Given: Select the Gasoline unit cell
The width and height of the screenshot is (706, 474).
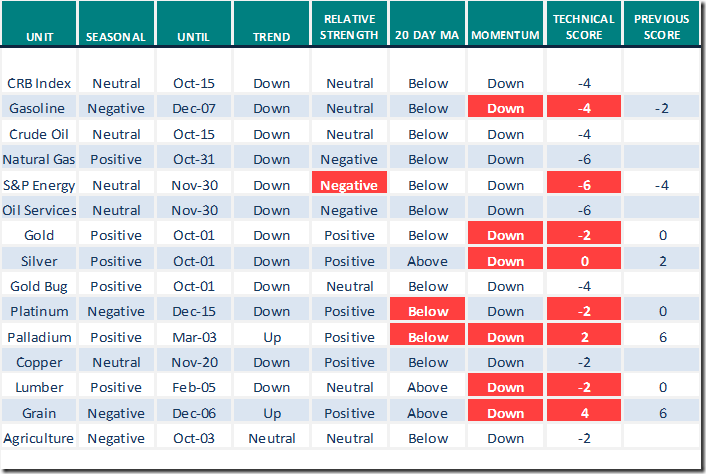Looking at the screenshot, I should tap(37, 109).
